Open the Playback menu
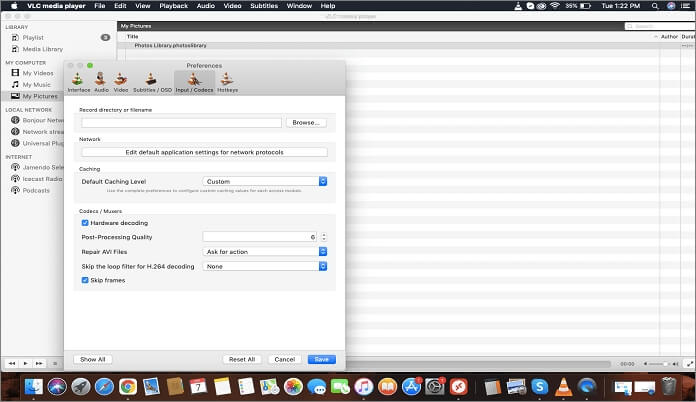The width and height of the screenshot is (696, 402). click(173, 6)
